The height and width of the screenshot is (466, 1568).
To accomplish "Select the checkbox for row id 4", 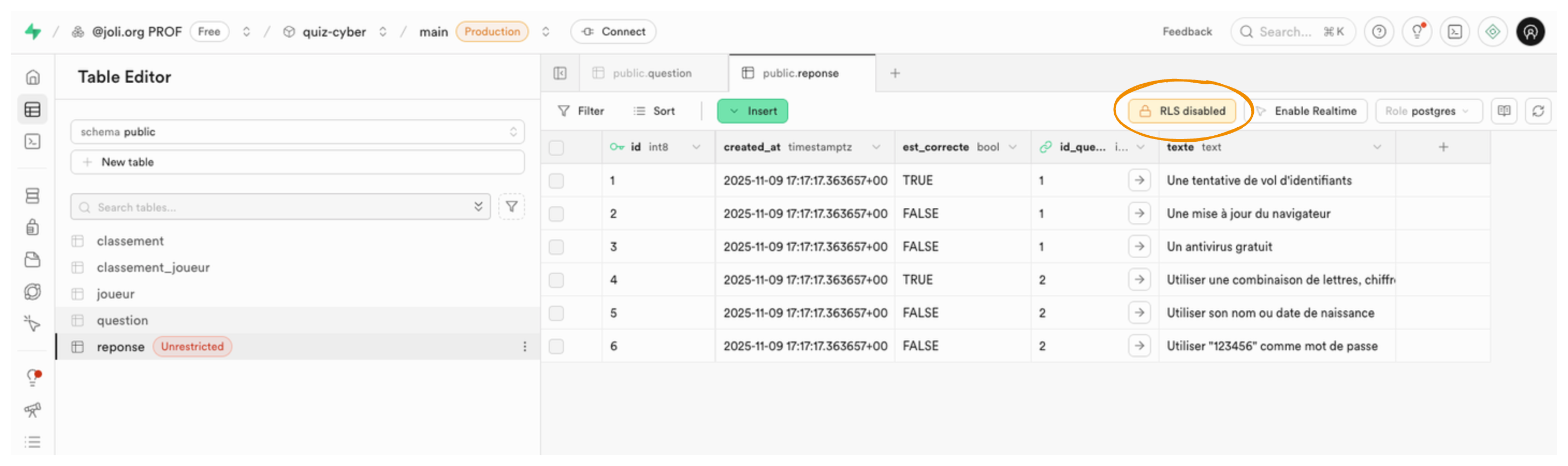I will 556,280.
